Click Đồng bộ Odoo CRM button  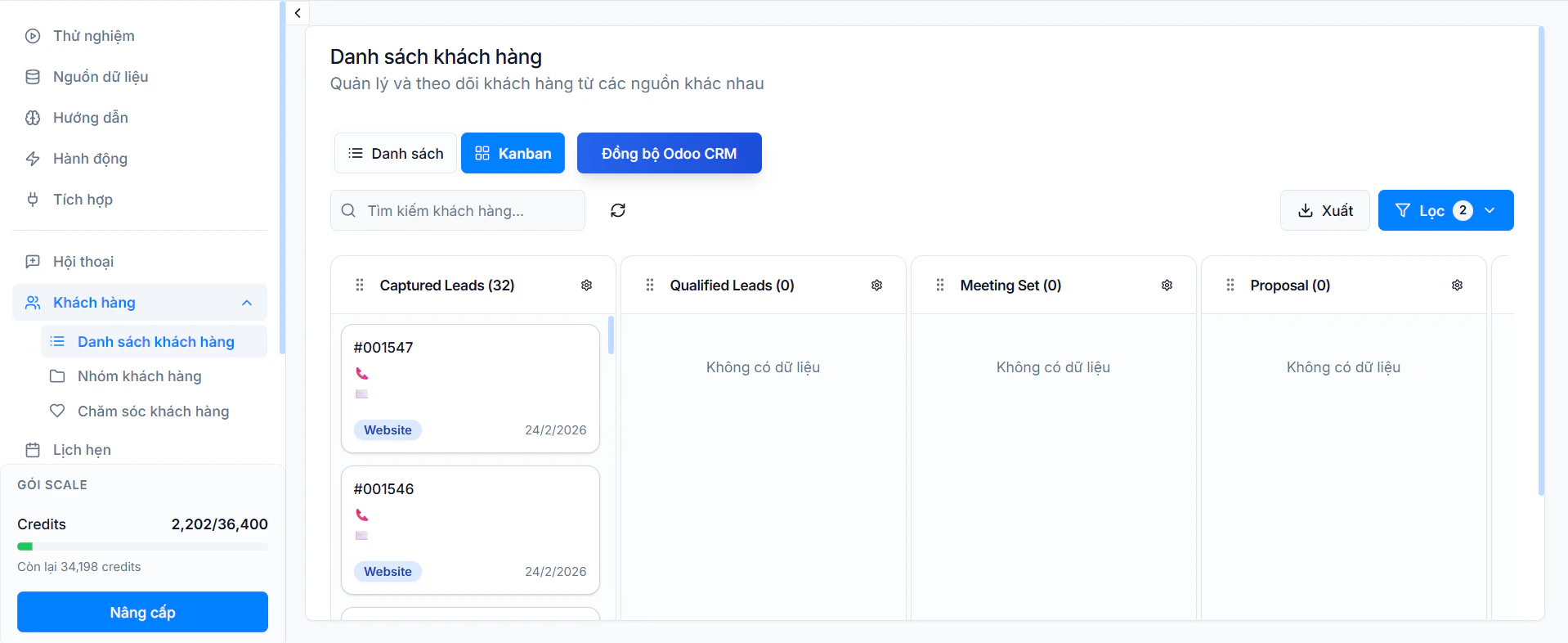tap(669, 153)
